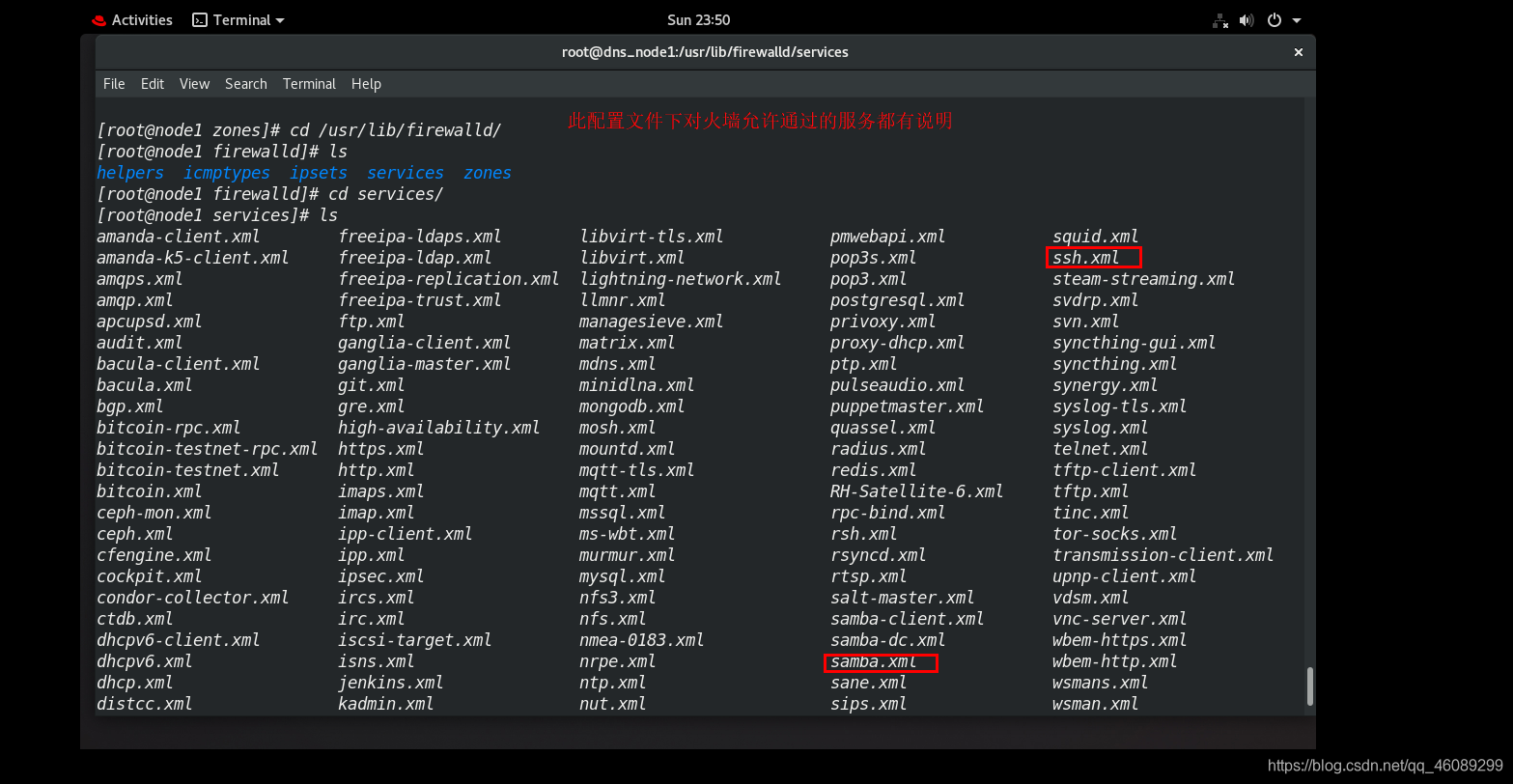1513x784 pixels.
Task: Click the Red Hat logo icon
Action: pos(98,20)
